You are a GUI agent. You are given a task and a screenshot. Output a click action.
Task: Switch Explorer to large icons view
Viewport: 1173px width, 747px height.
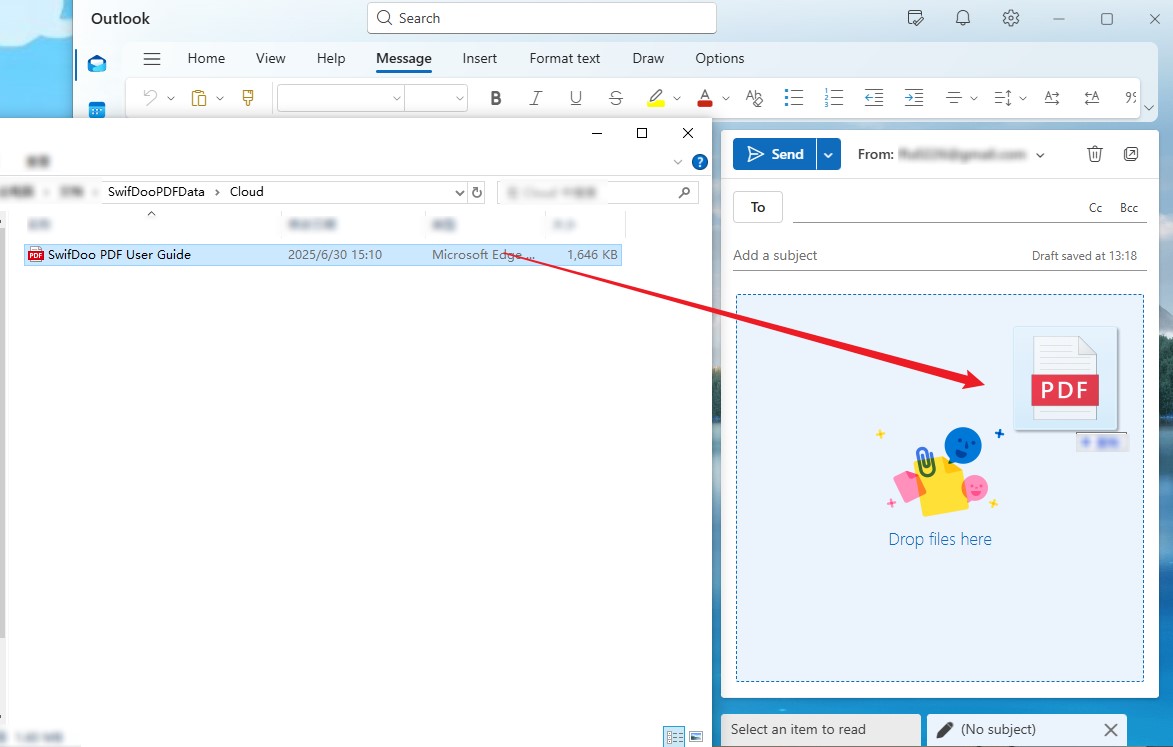[696, 737]
